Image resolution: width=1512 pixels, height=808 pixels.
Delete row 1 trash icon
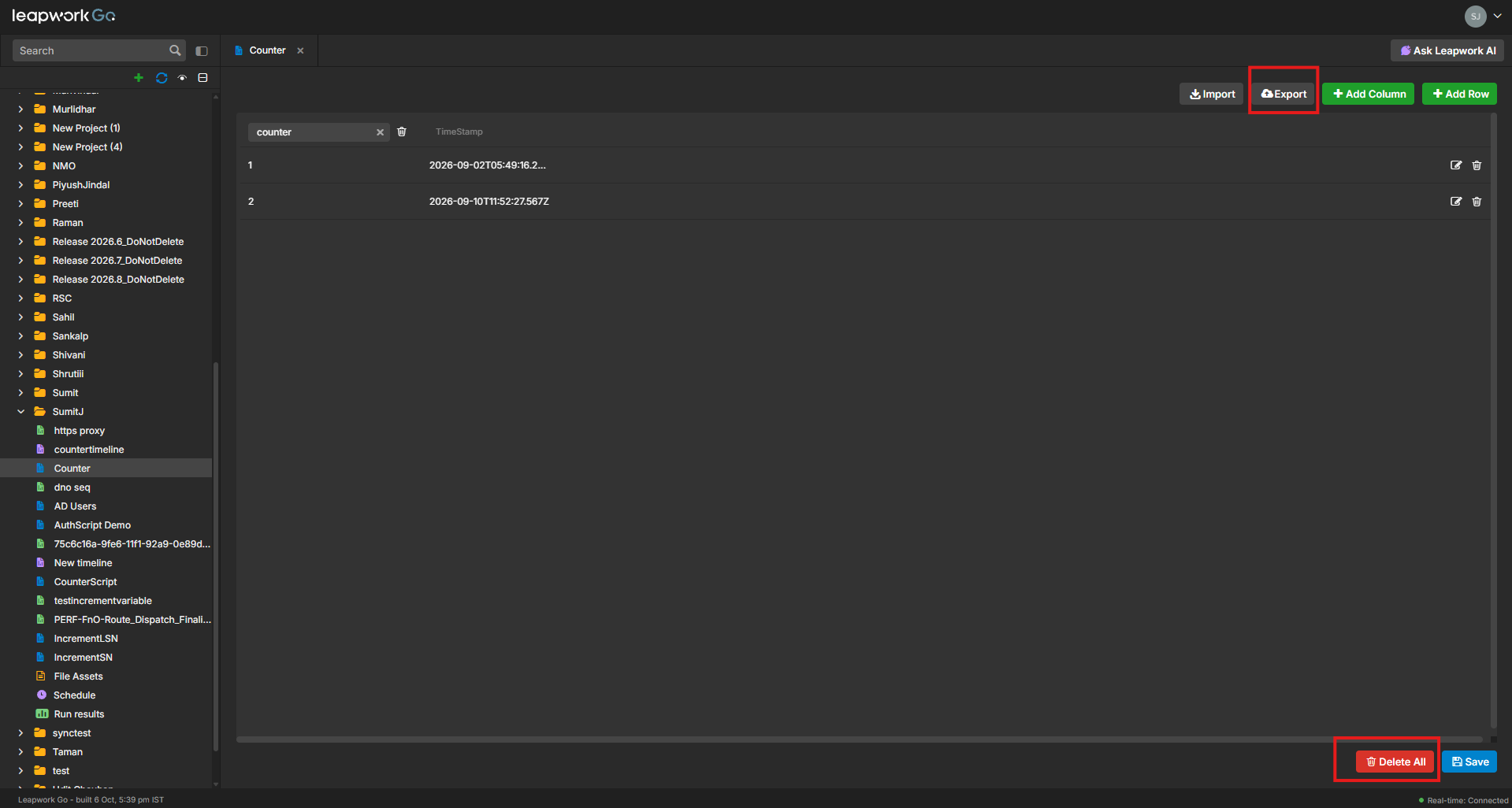1477,165
